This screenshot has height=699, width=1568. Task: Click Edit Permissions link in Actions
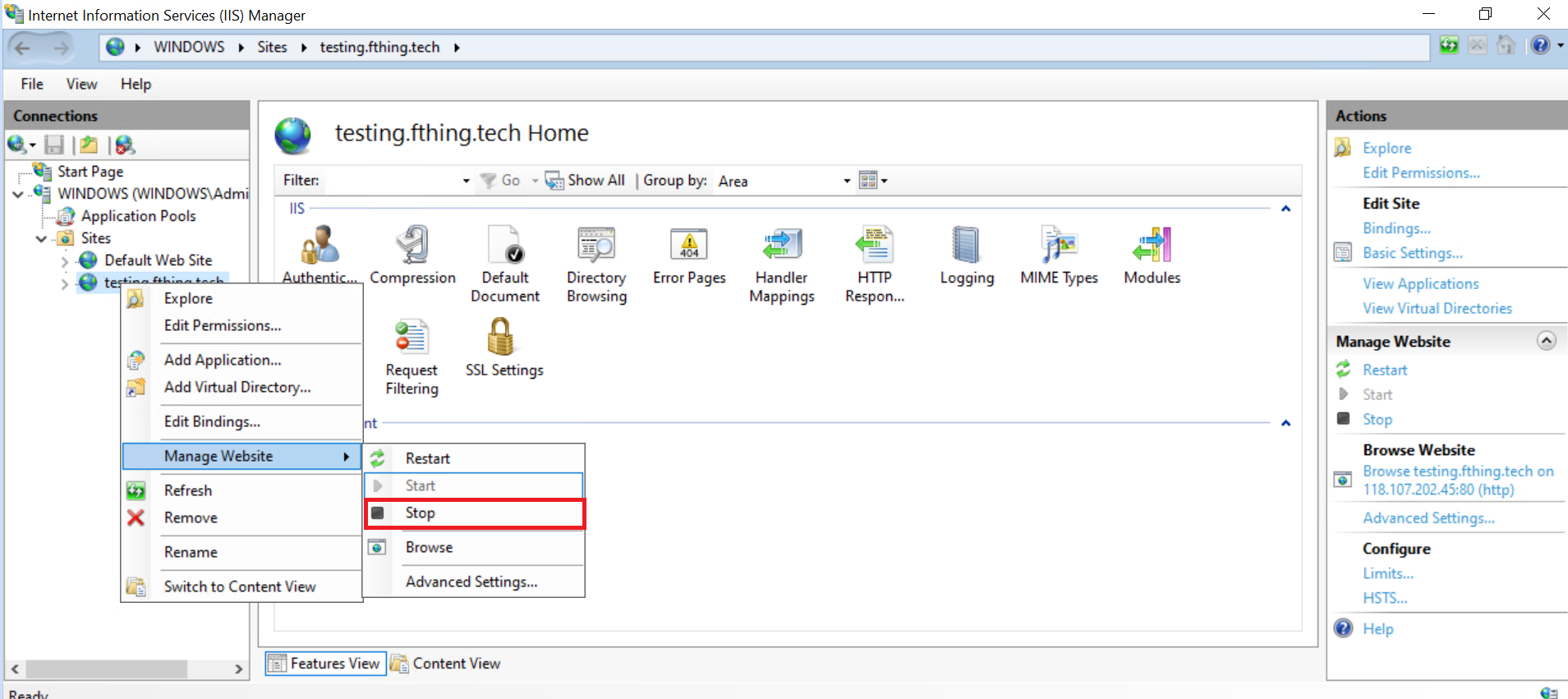point(1421,172)
